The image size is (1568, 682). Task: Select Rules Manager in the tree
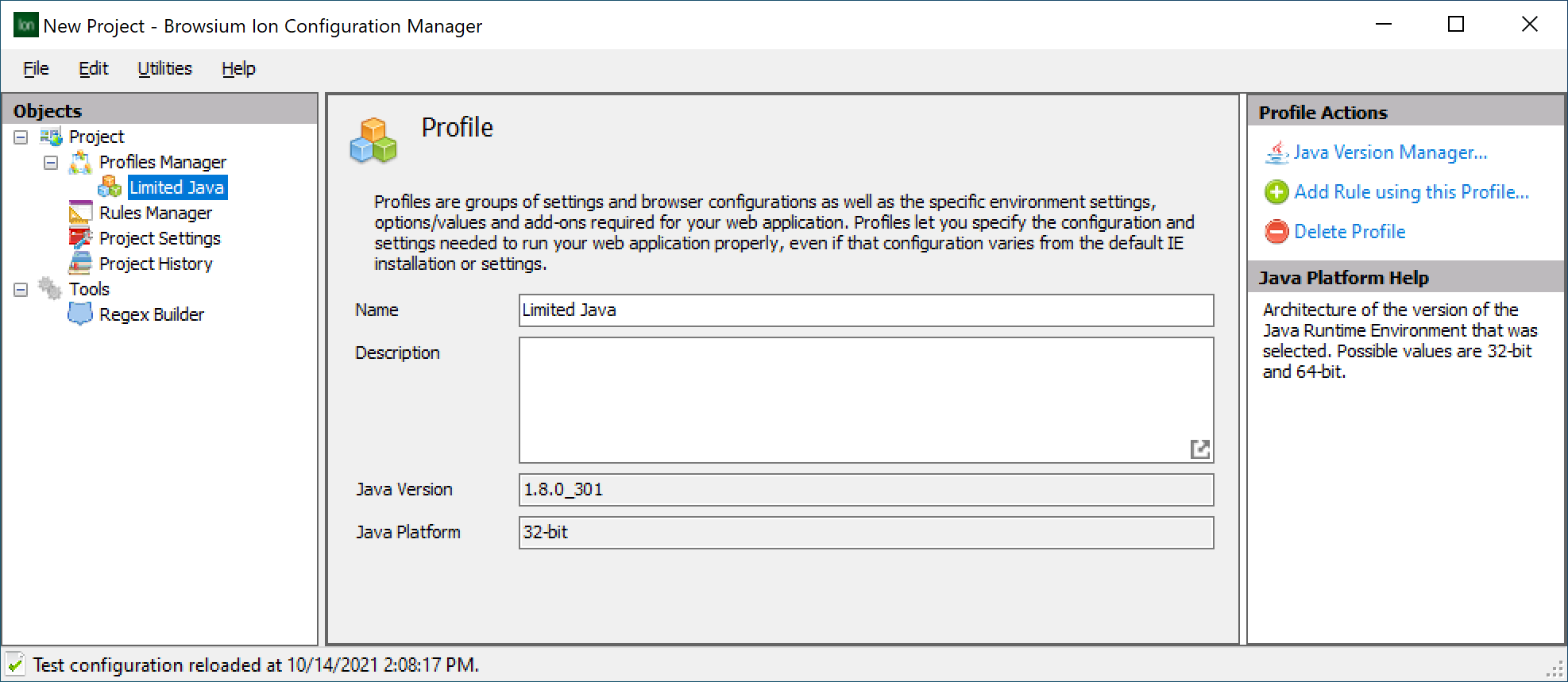(x=156, y=213)
